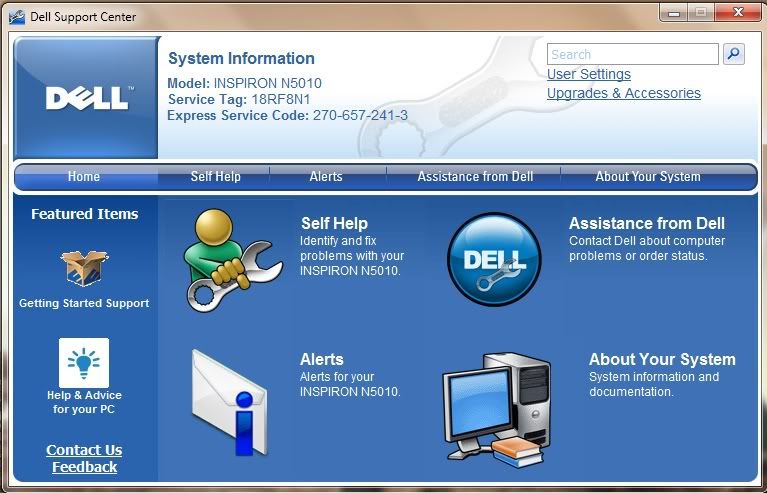The image size is (767, 493).
Task: Open the Feedback link
Action: tap(84, 467)
